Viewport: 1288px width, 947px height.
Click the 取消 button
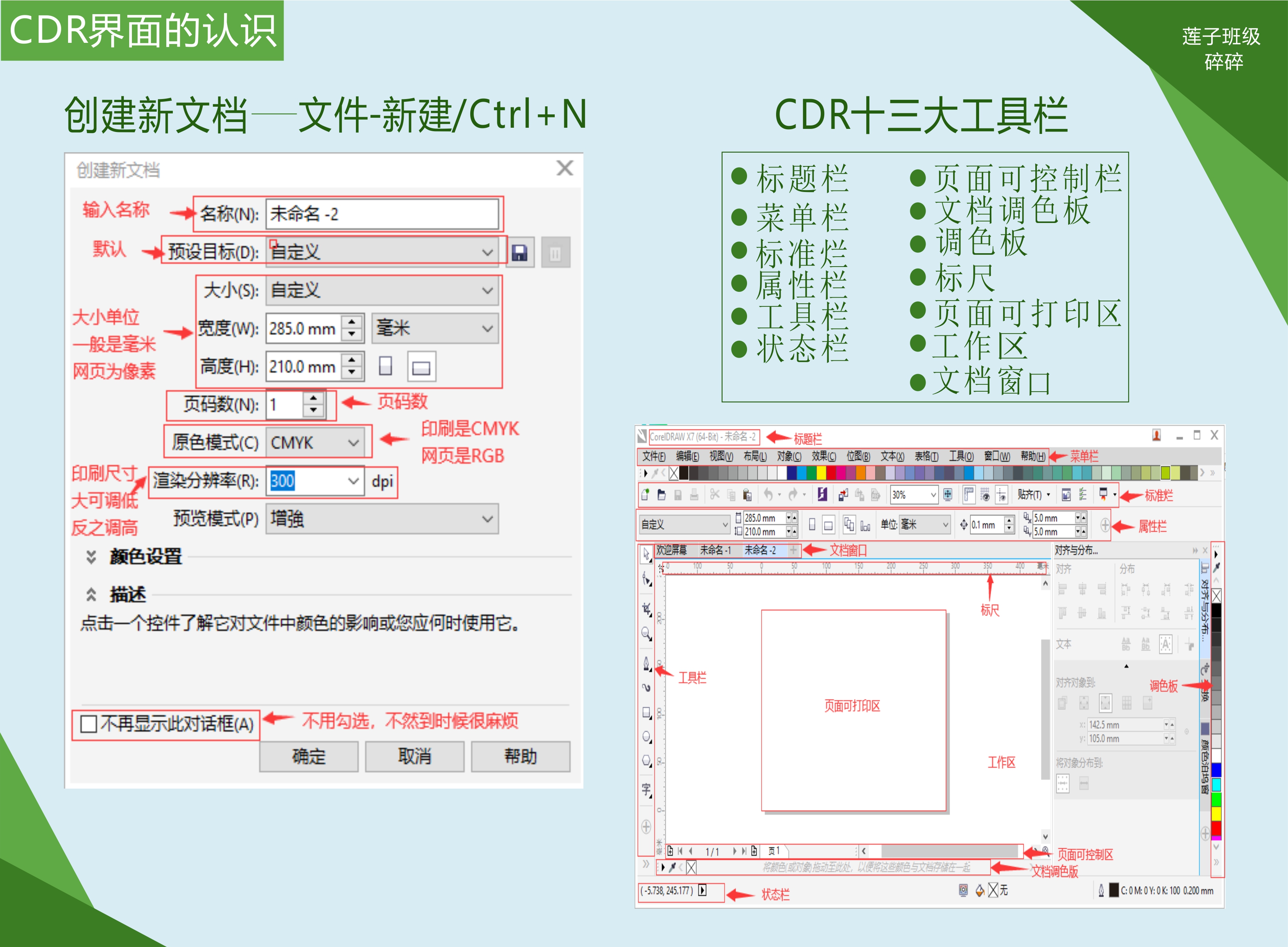(x=414, y=757)
